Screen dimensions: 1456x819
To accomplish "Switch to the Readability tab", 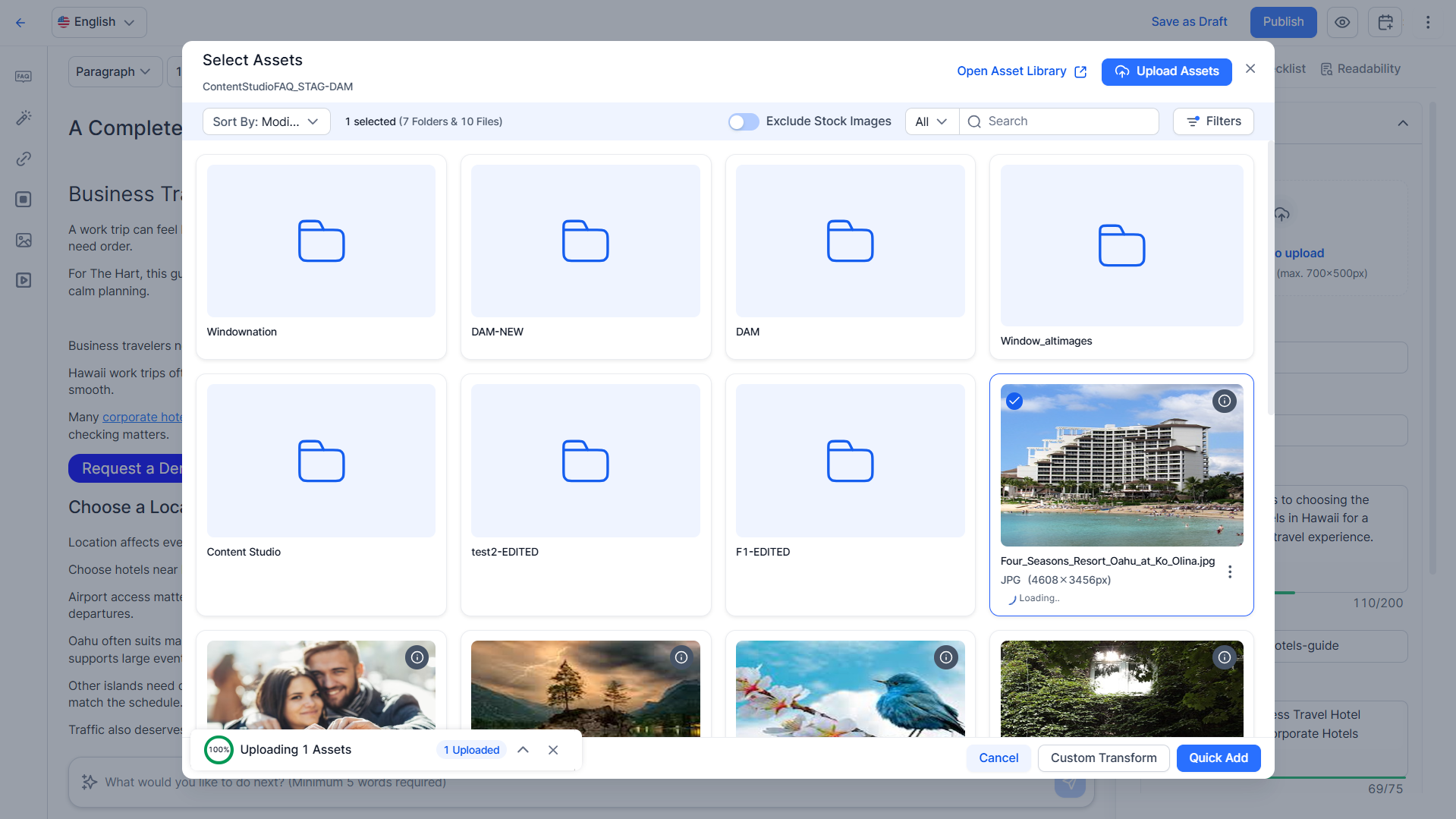I will (x=1360, y=69).
